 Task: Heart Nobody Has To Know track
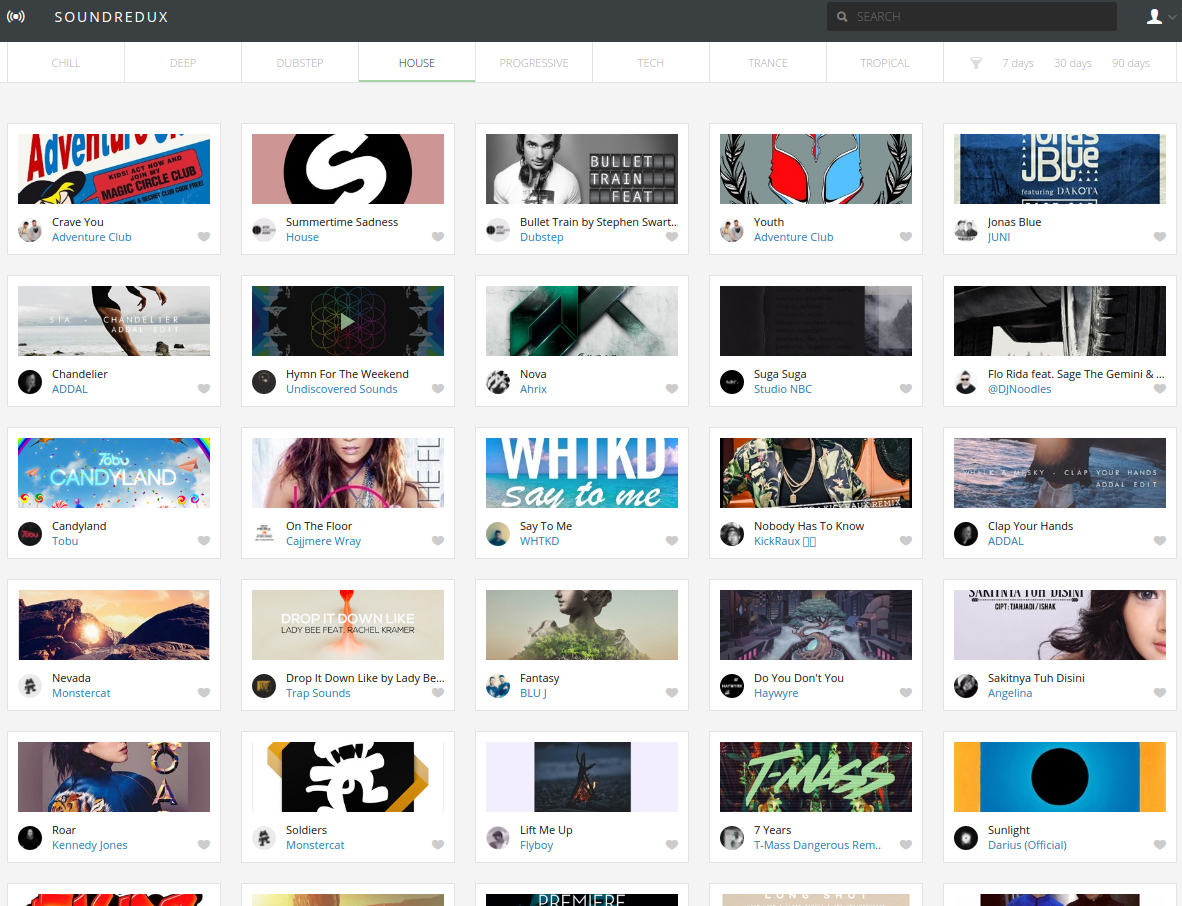coord(906,540)
